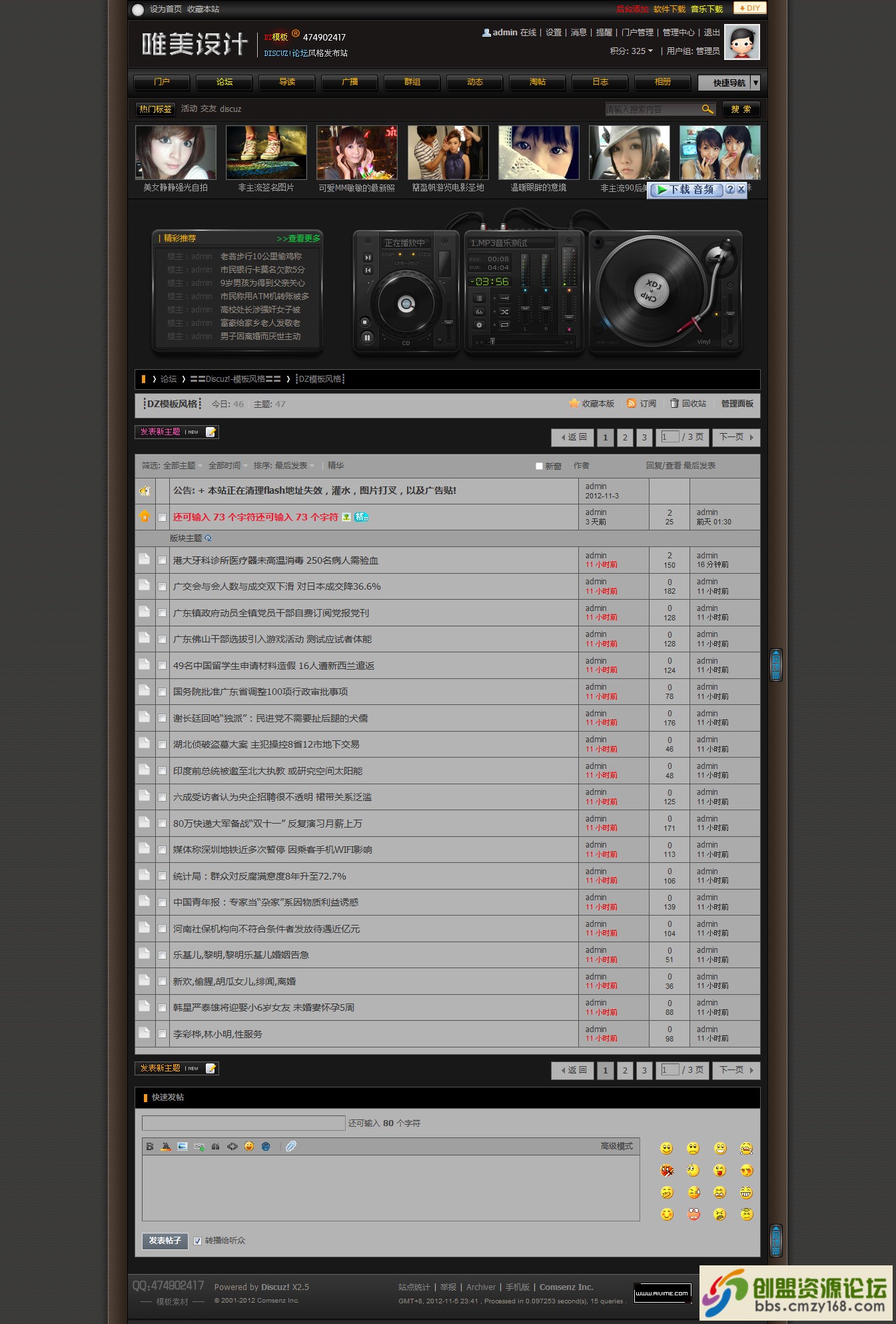Open the 相册 nav tab
The height and width of the screenshot is (1324, 896).
[x=663, y=82]
